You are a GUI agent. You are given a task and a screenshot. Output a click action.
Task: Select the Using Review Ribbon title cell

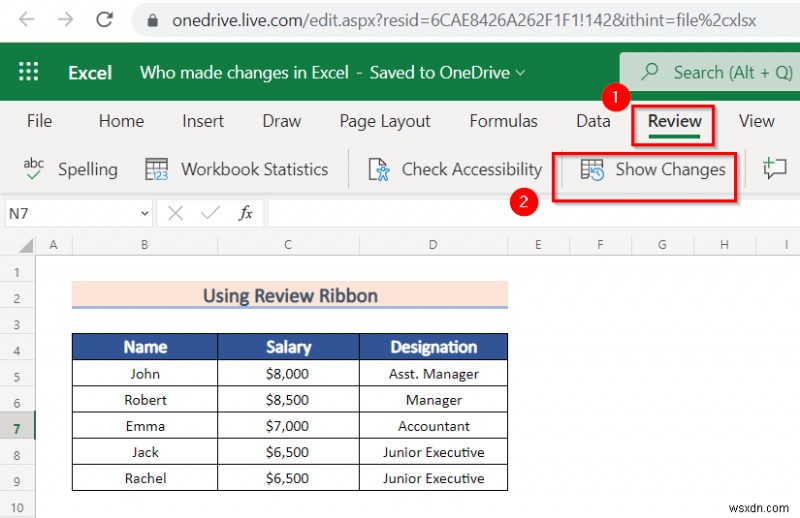(290, 295)
